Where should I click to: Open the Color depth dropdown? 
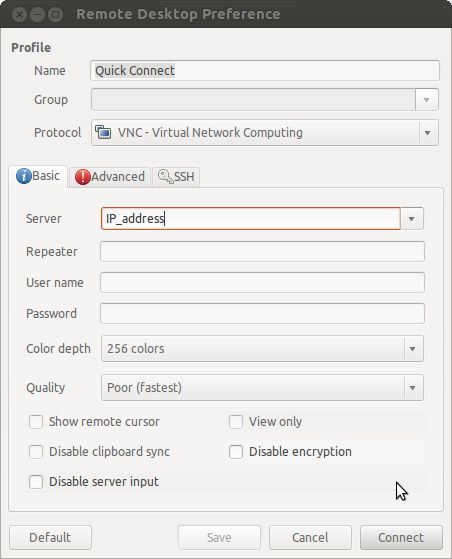pyautogui.click(x=262, y=348)
